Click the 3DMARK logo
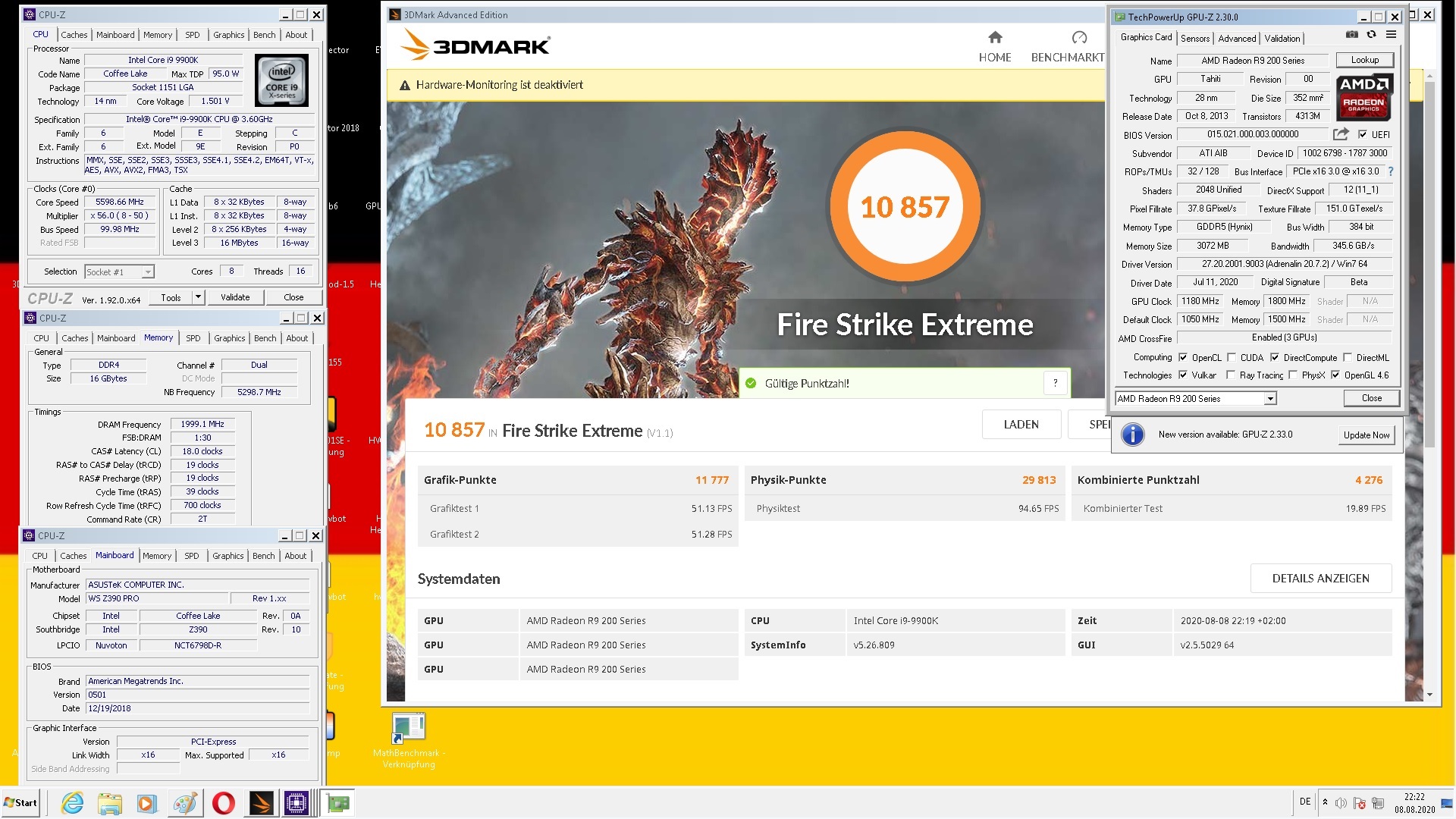The height and width of the screenshot is (819, 1456). click(x=475, y=45)
